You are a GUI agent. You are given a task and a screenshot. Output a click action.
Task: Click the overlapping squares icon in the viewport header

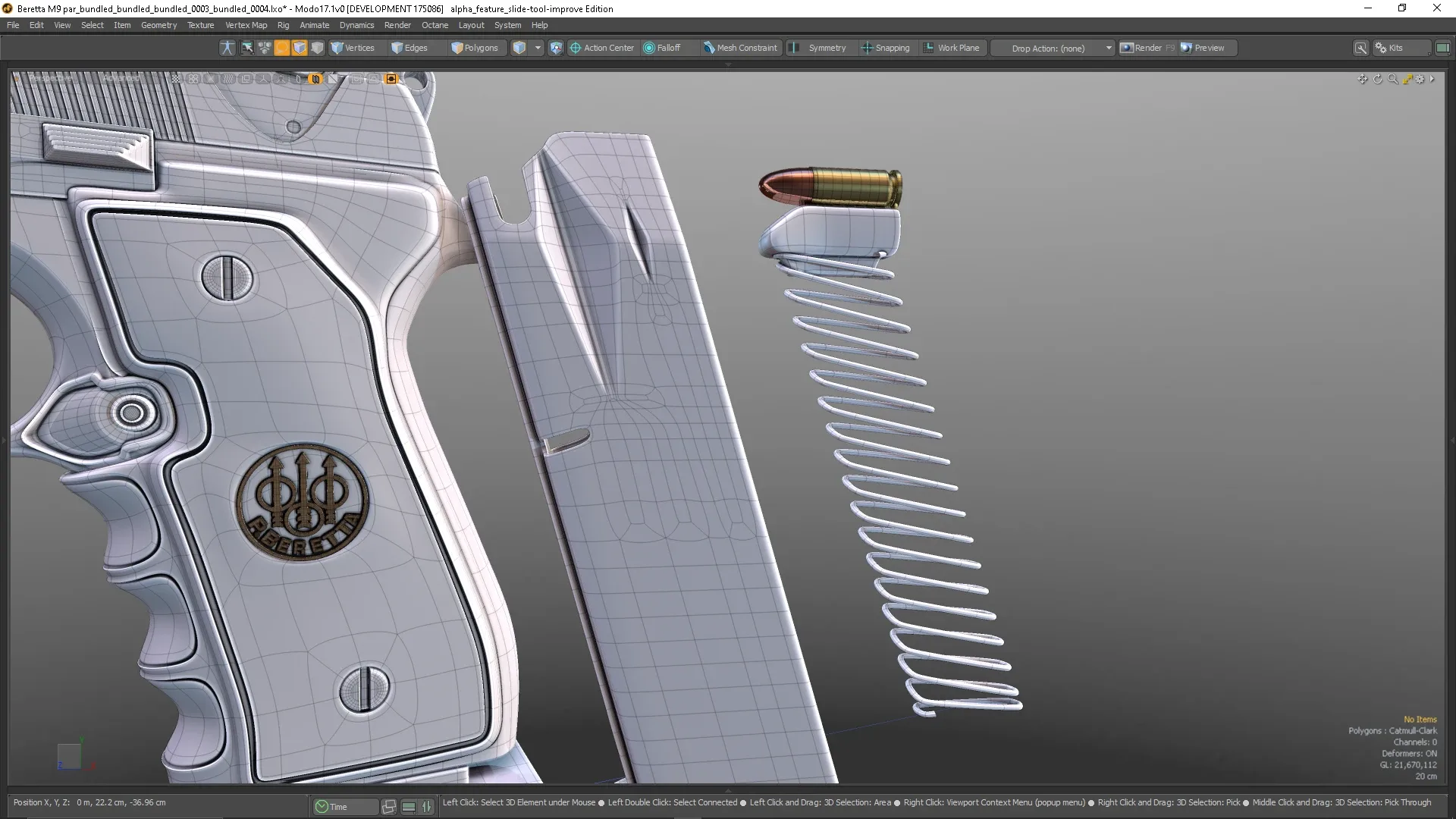point(246,79)
